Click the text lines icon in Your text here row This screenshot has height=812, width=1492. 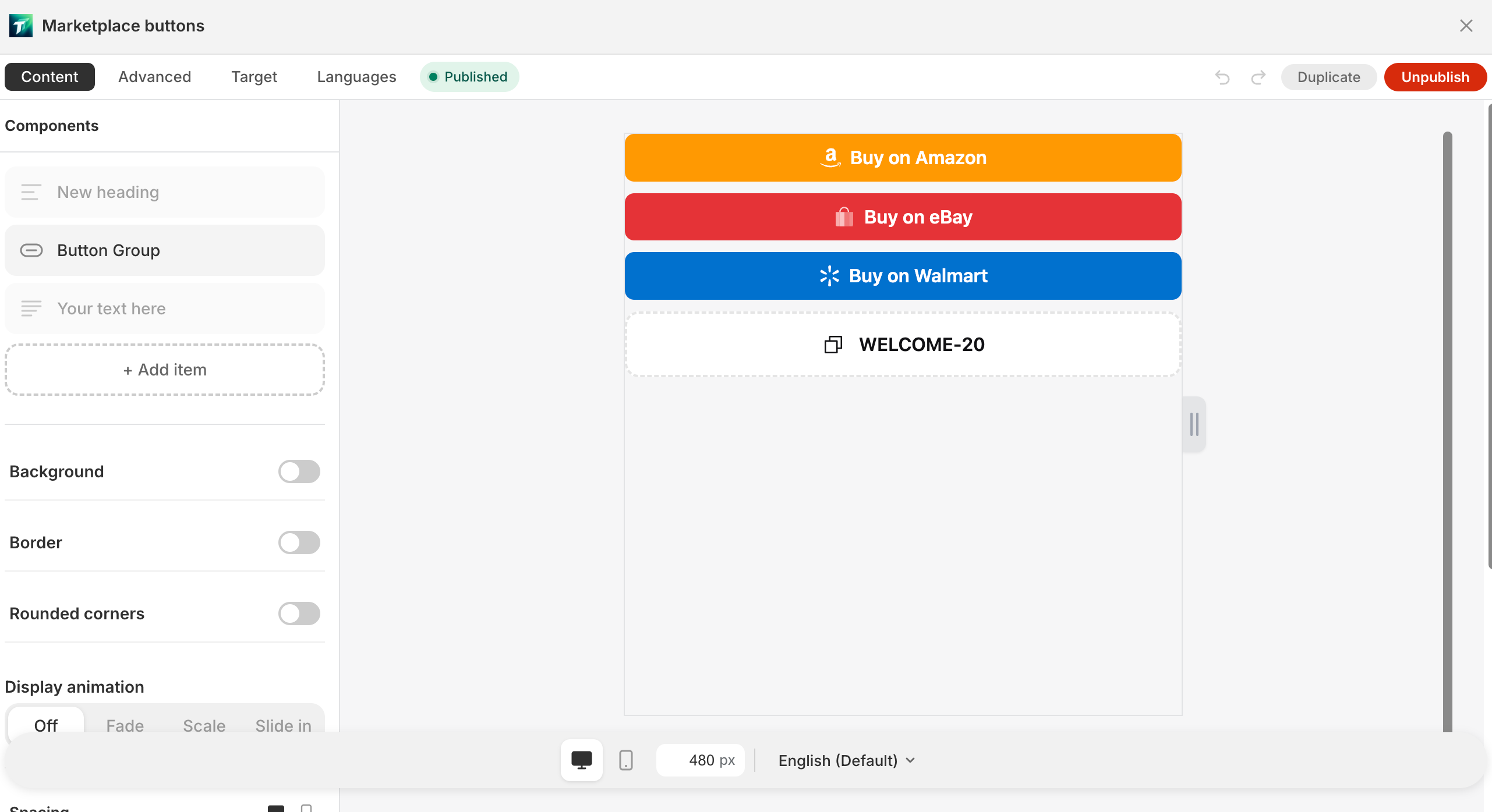click(31, 309)
